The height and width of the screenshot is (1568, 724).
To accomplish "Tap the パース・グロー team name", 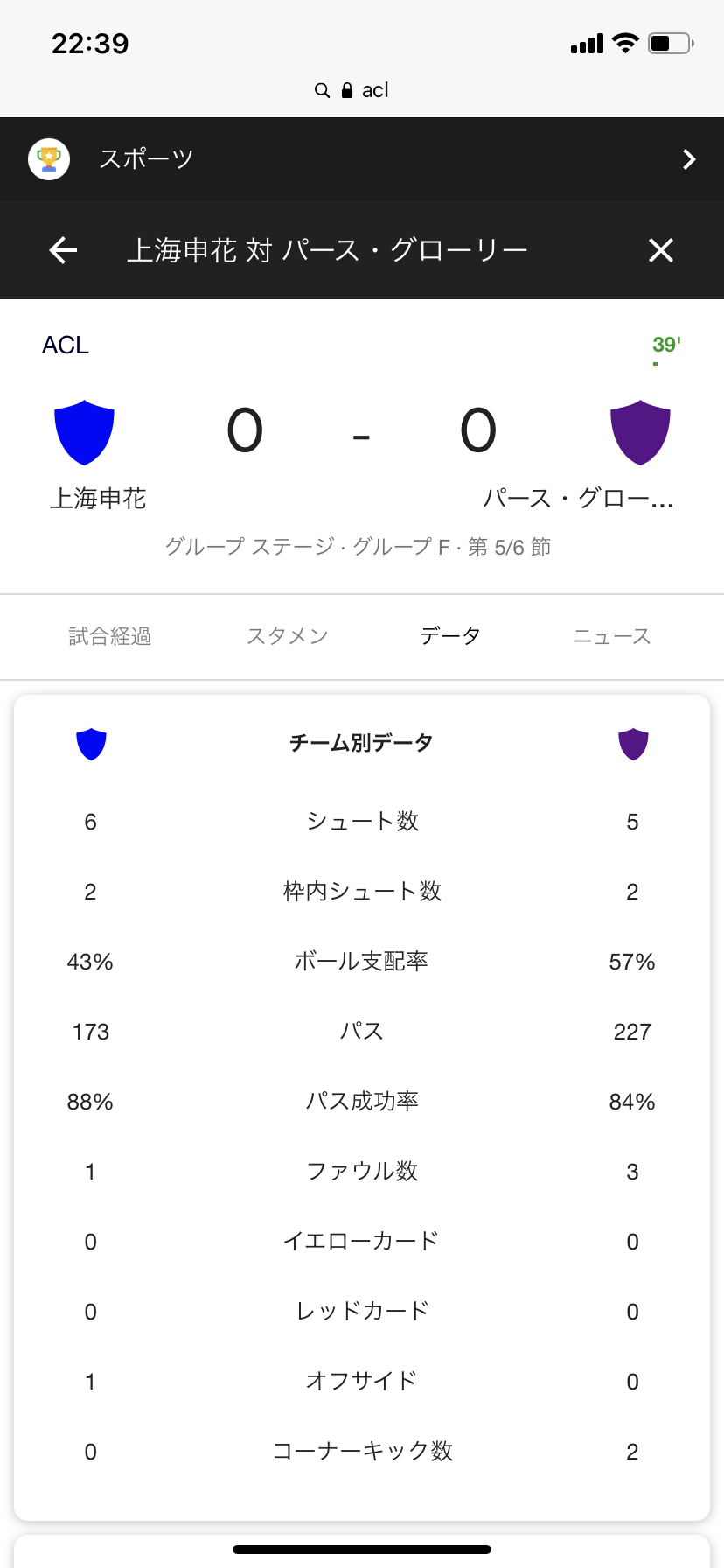I will point(578,499).
